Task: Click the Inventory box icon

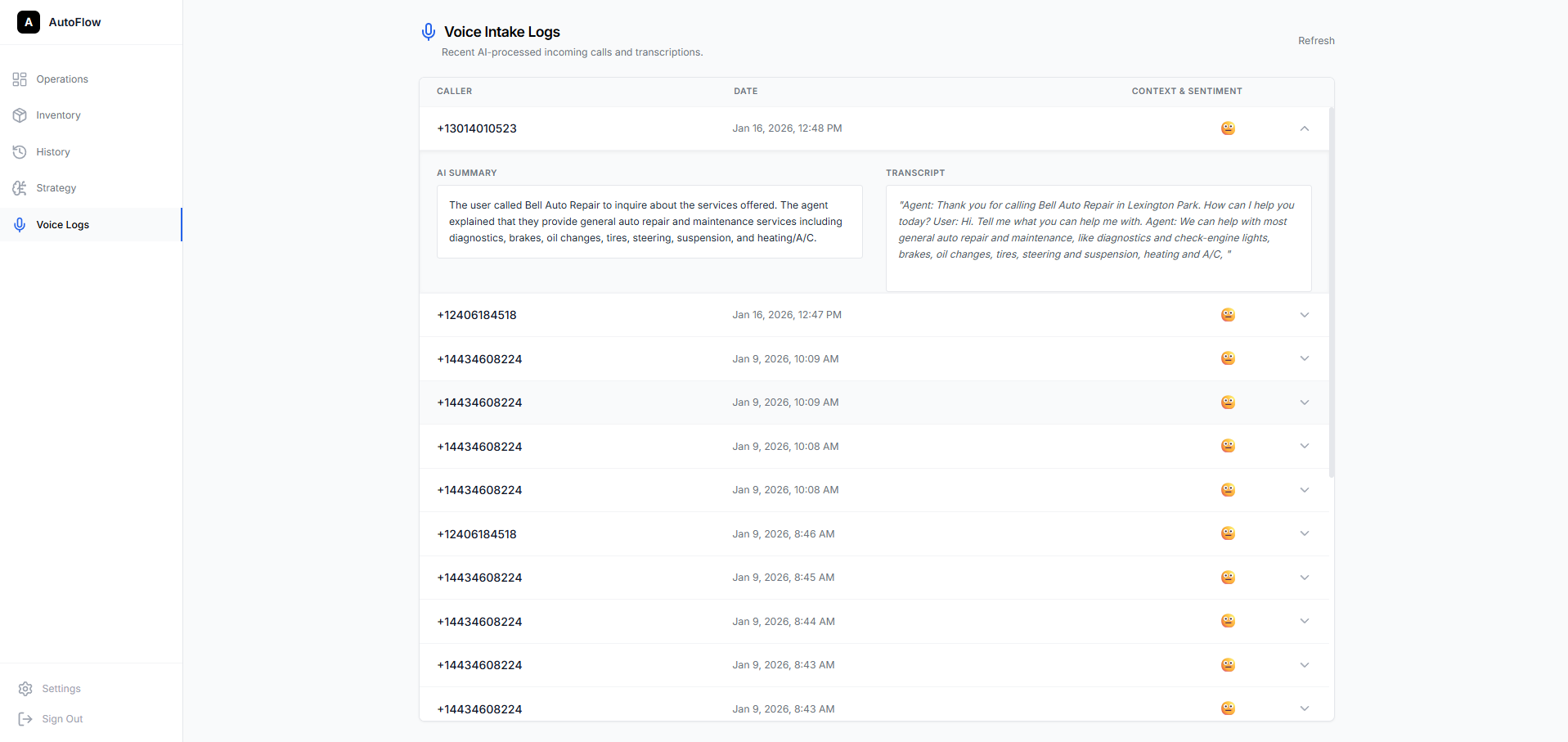Action: 20,115
